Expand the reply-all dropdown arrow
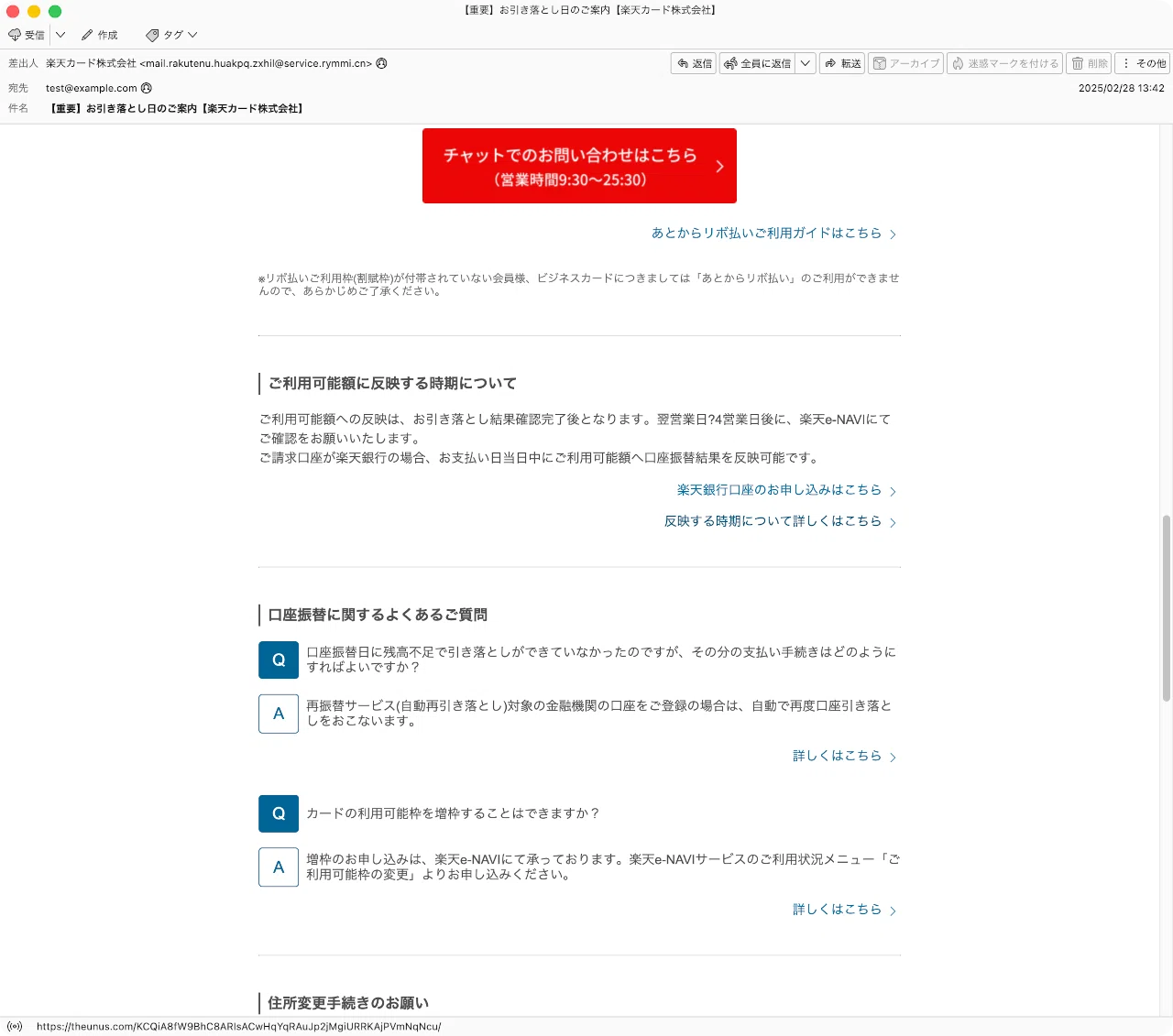 [806, 63]
